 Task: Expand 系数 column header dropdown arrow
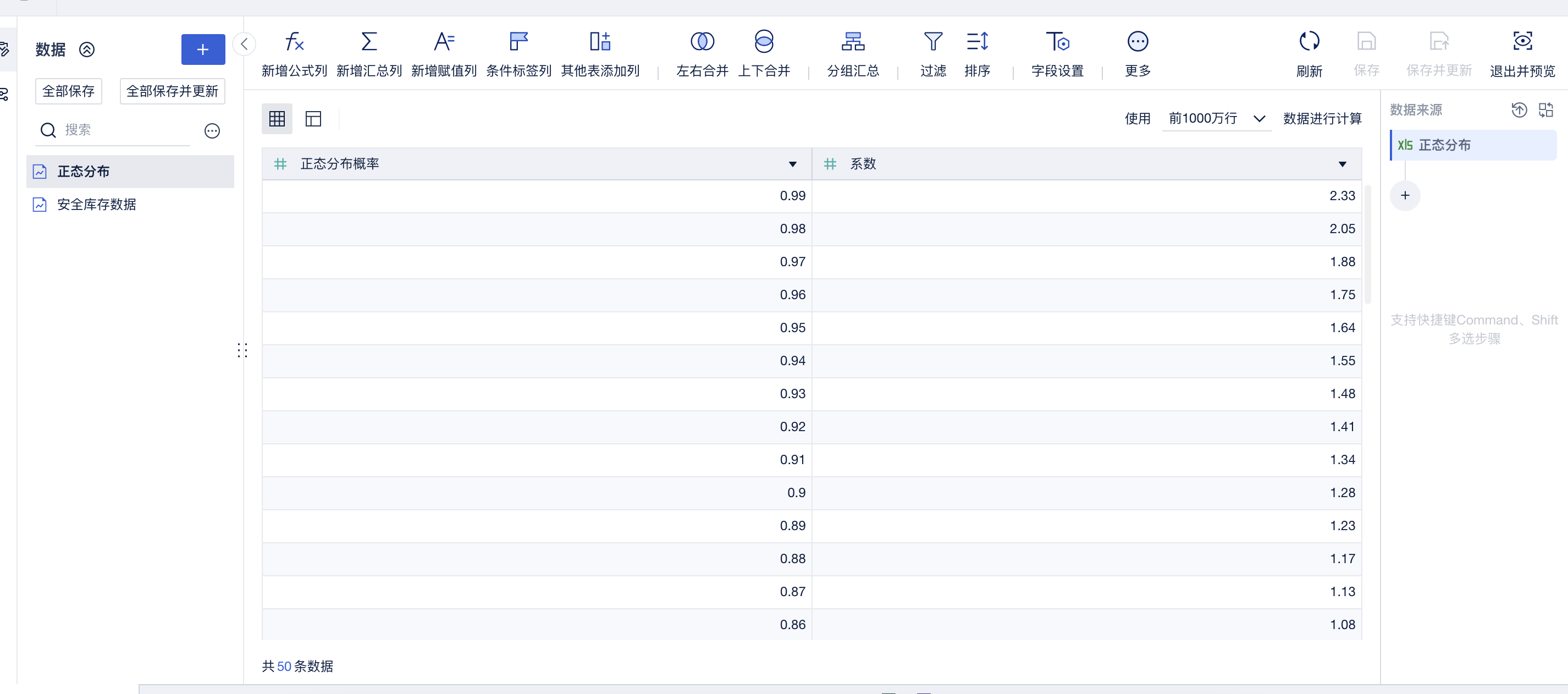coord(1341,164)
